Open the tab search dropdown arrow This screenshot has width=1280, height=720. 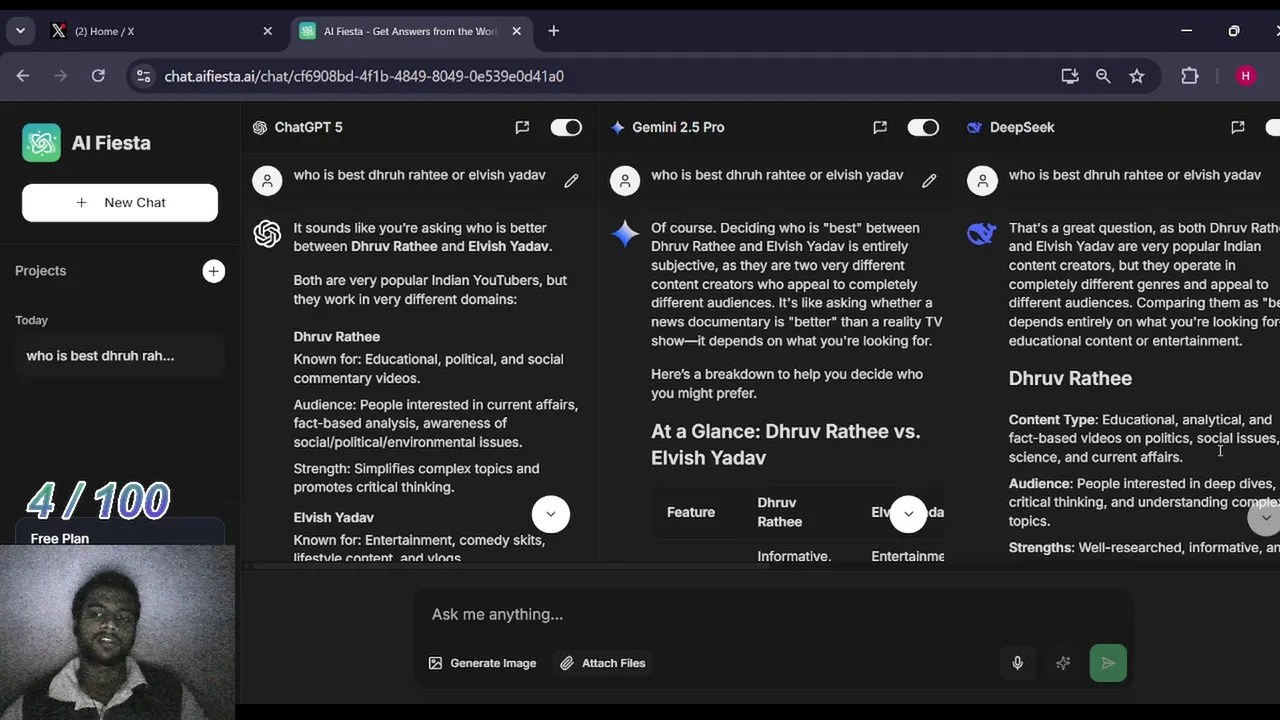[x=20, y=31]
